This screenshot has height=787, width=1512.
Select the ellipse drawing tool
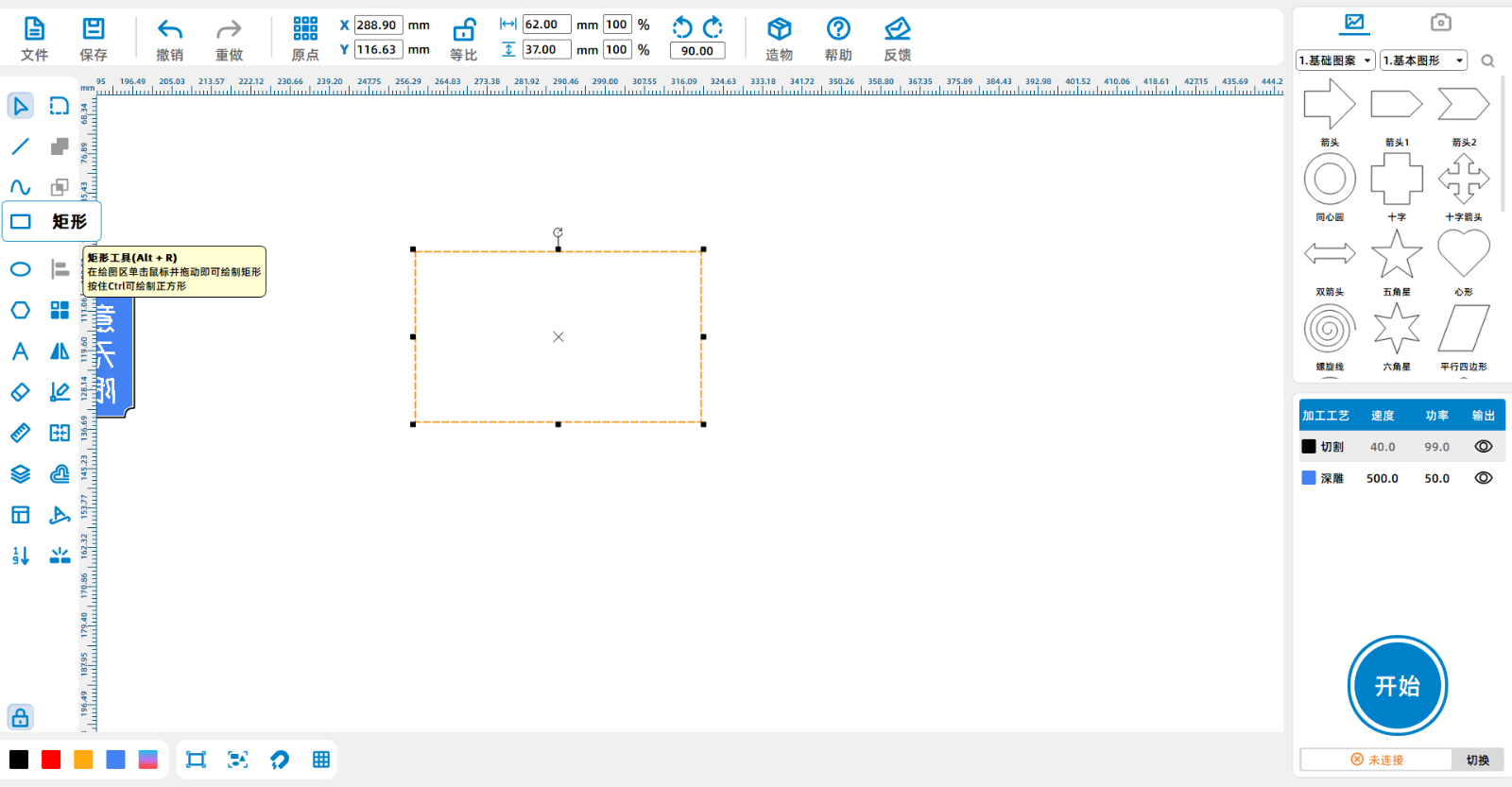coord(20,269)
